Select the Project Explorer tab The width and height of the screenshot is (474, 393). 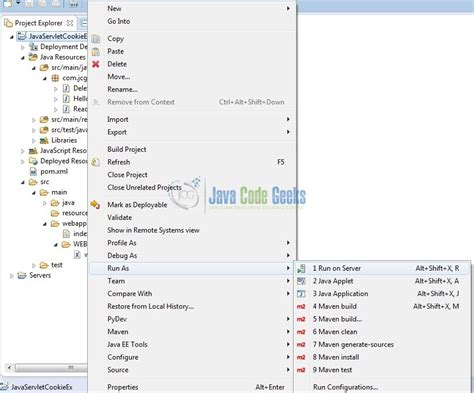[39, 23]
